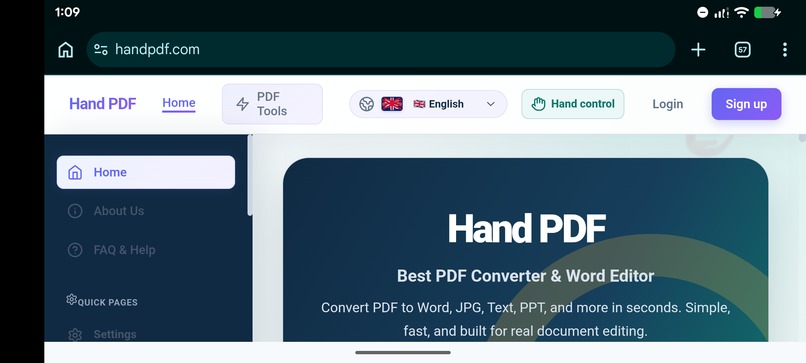Tap the bottom navigation gesture bar

point(403,353)
